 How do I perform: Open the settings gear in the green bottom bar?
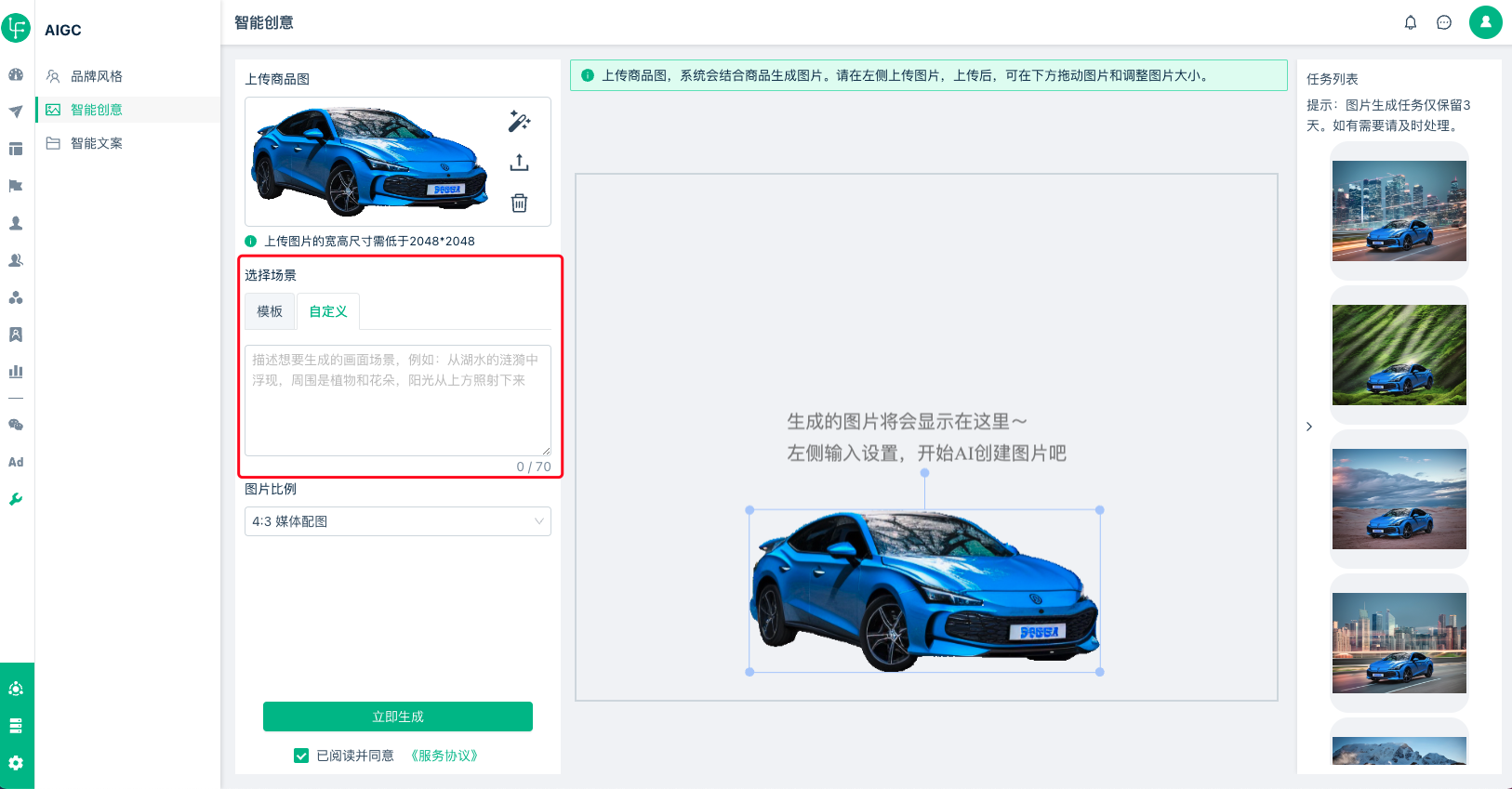click(16, 763)
